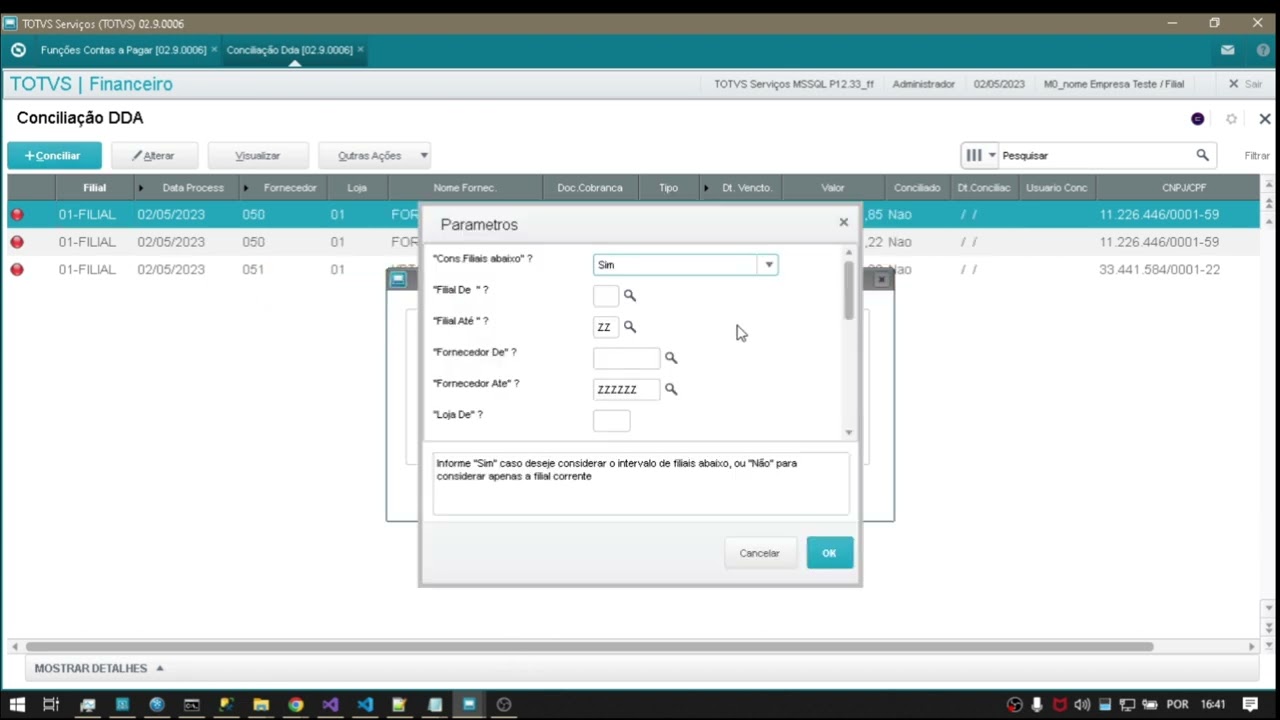Click the search magnifier in Pesquisar box
Screen dimensions: 1280x720
click(x=1202, y=155)
